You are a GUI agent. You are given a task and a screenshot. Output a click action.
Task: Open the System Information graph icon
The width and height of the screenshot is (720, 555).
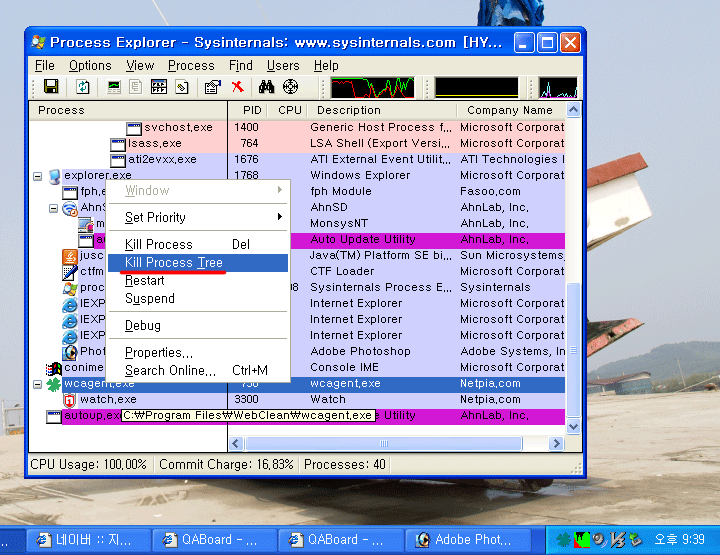pyautogui.click(x=113, y=86)
